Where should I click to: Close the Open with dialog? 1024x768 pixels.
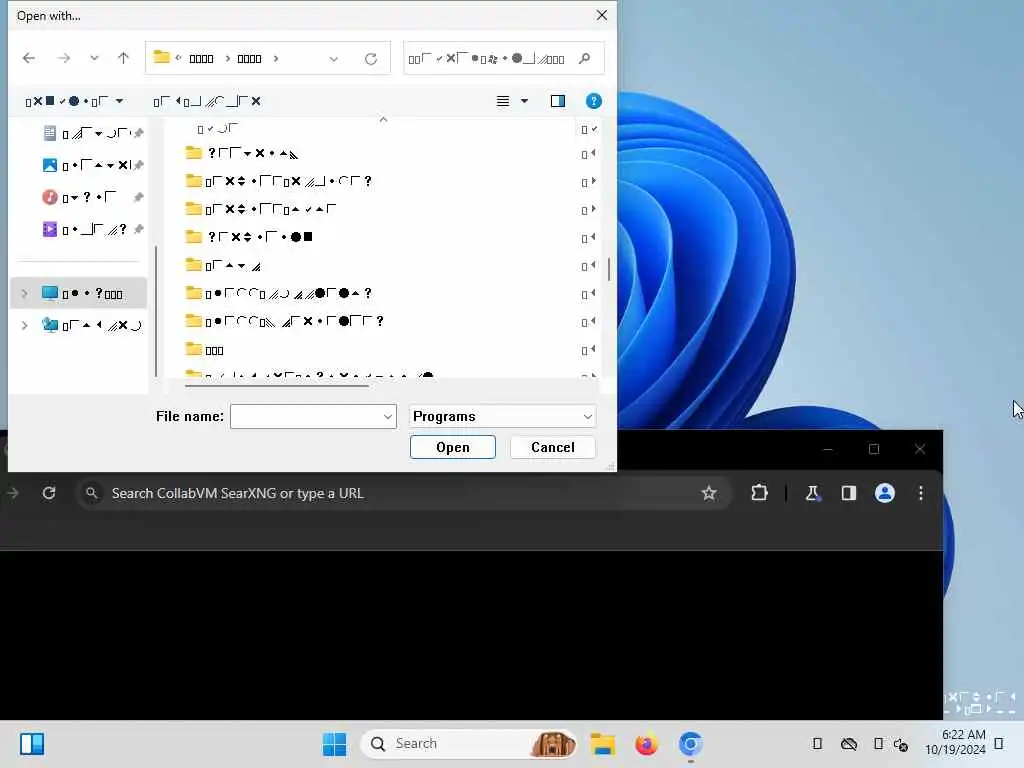601,15
